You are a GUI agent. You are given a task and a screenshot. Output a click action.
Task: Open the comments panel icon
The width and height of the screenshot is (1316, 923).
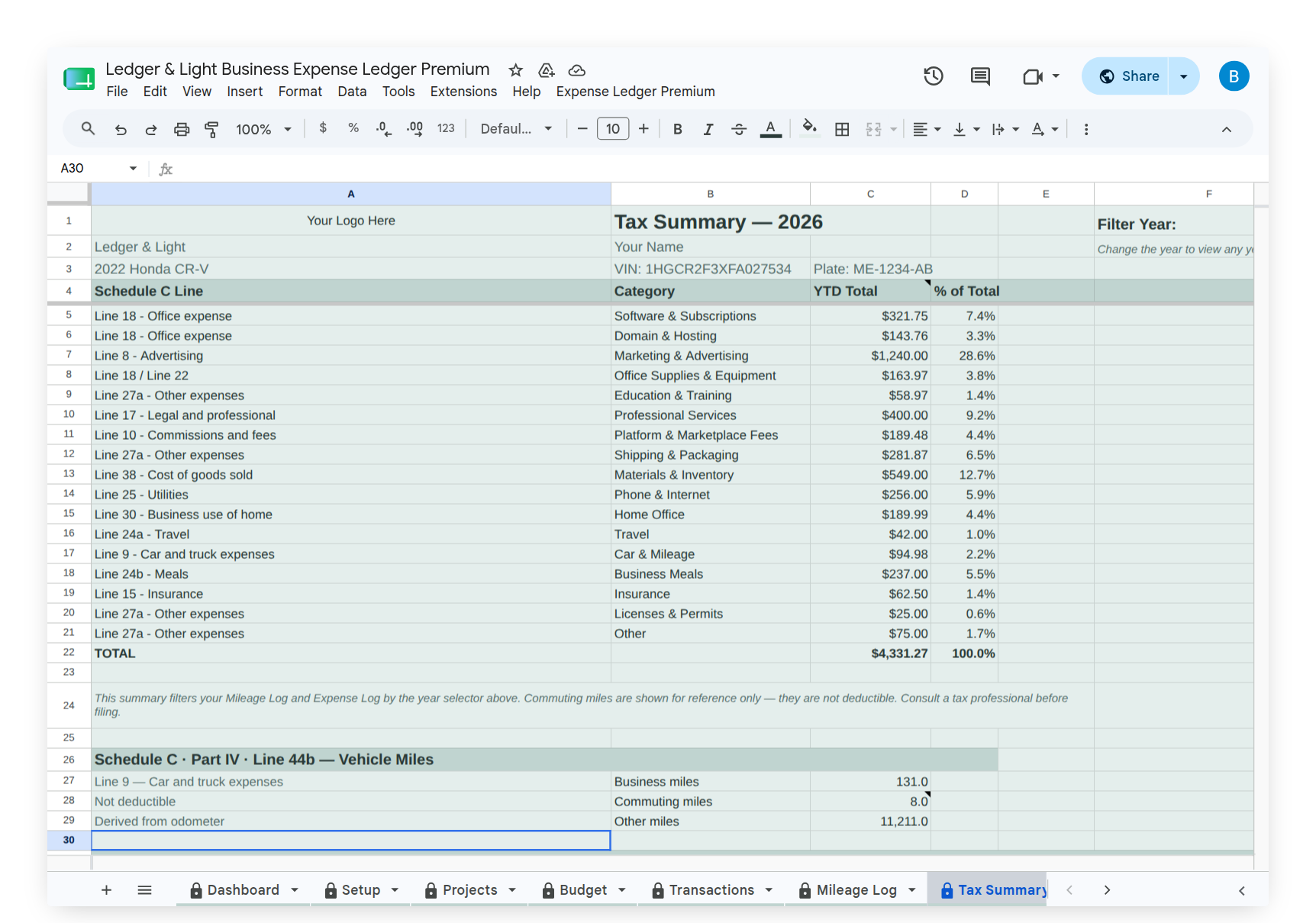coord(980,76)
